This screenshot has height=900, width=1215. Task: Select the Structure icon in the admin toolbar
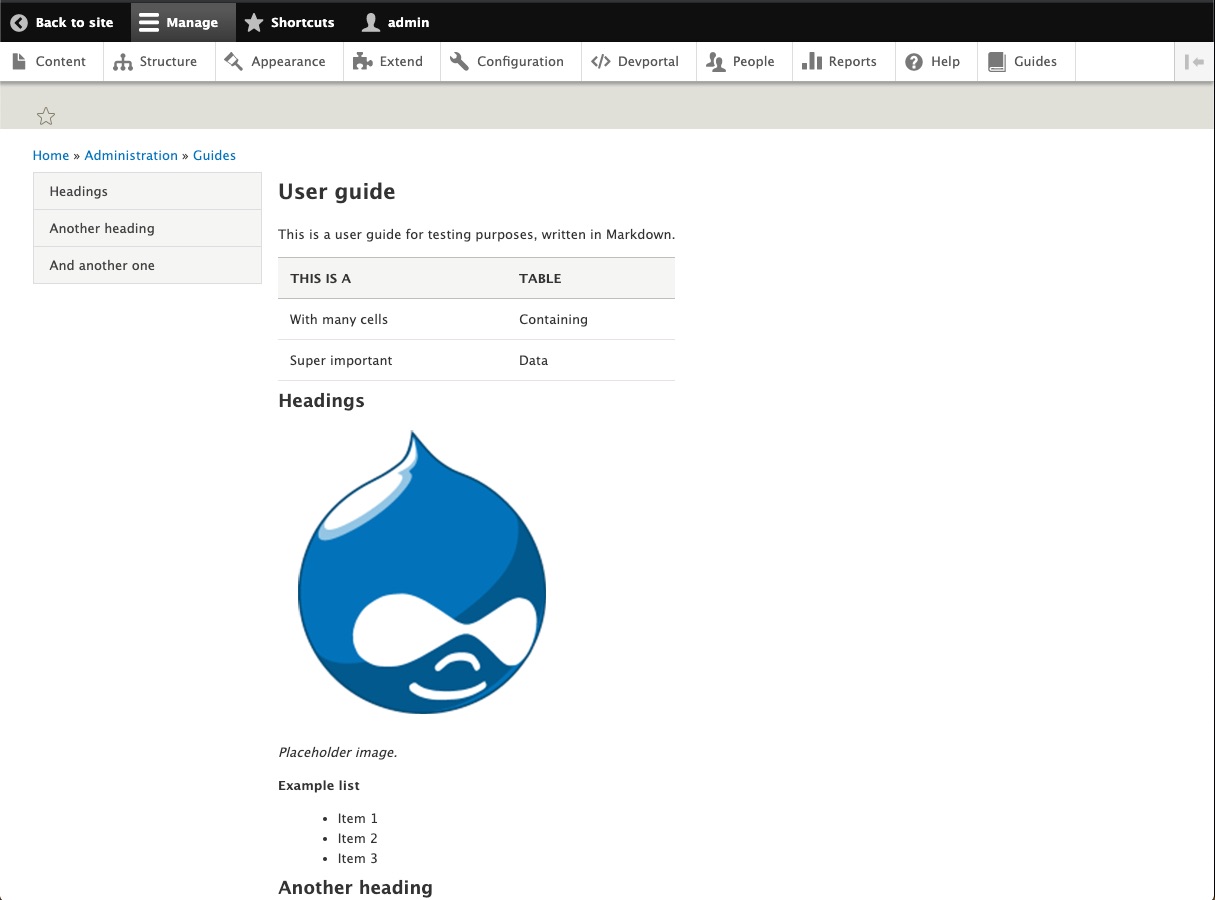click(122, 61)
